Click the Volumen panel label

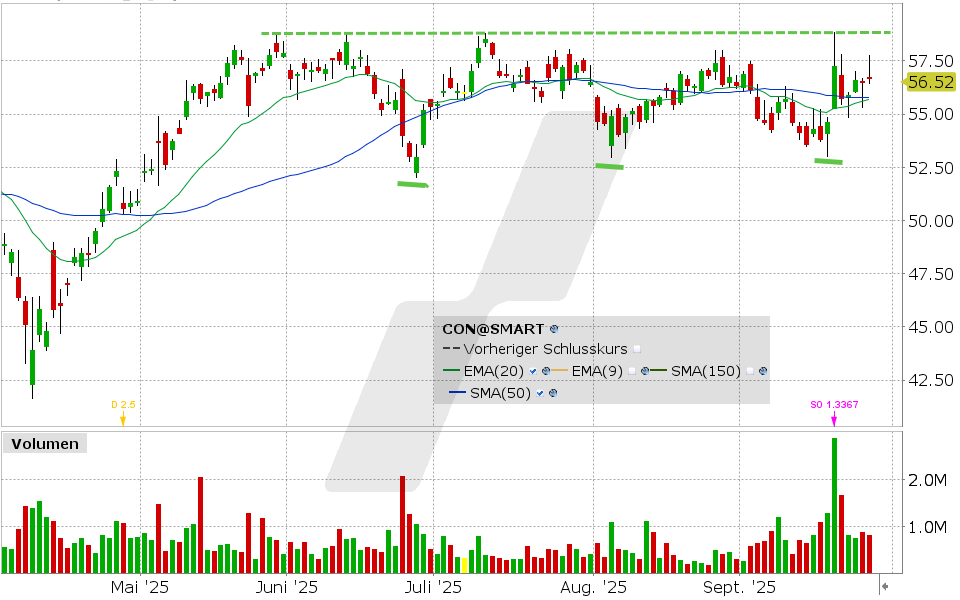point(44,444)
